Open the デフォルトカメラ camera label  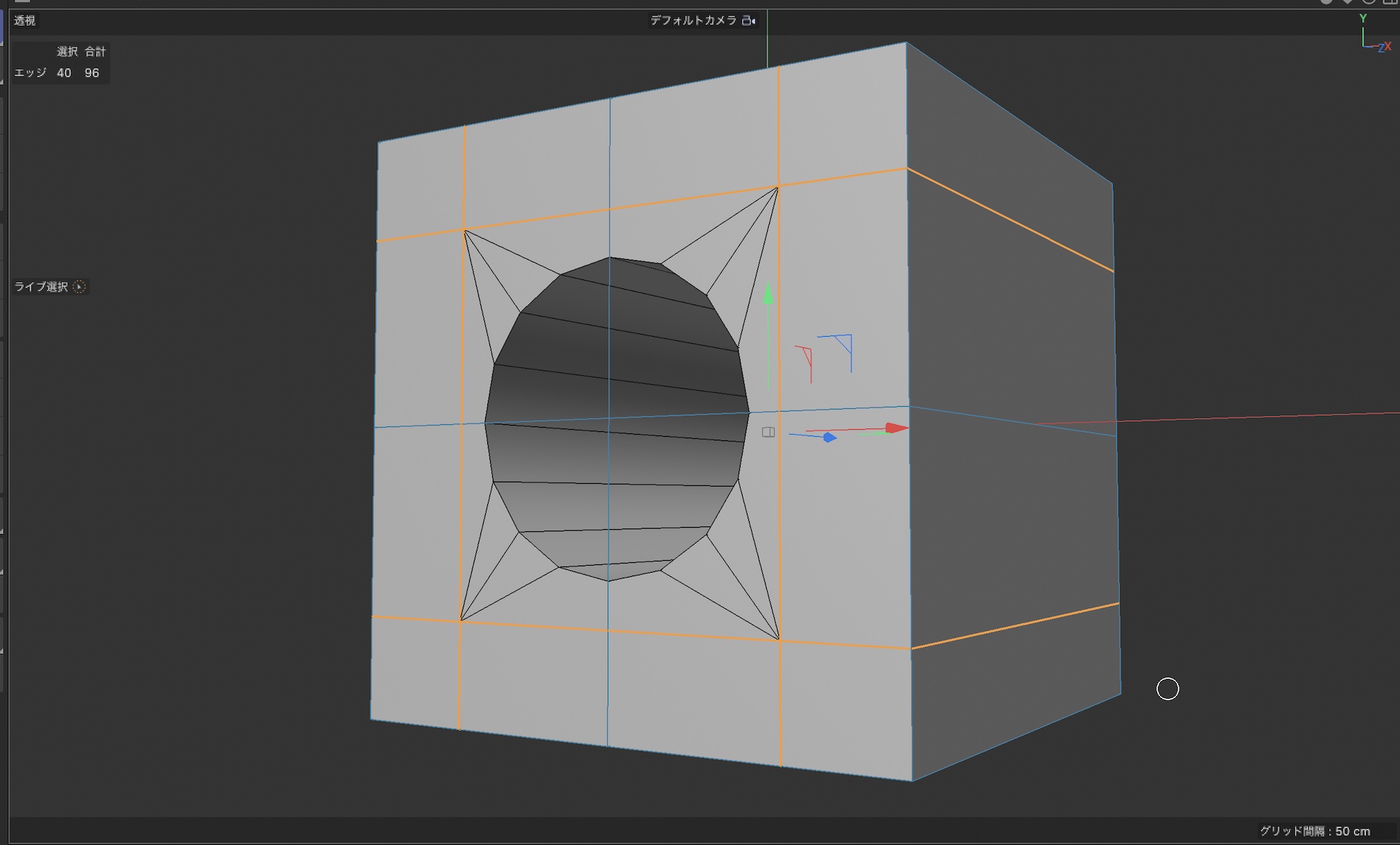(692, 20)
